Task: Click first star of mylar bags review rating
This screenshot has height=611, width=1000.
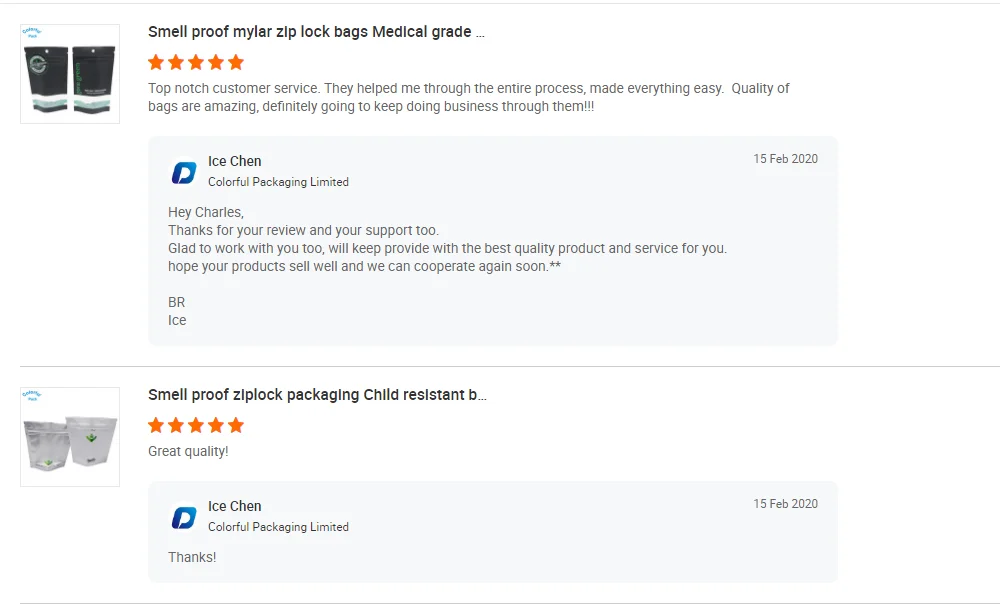Action: [x=156, y=62]
